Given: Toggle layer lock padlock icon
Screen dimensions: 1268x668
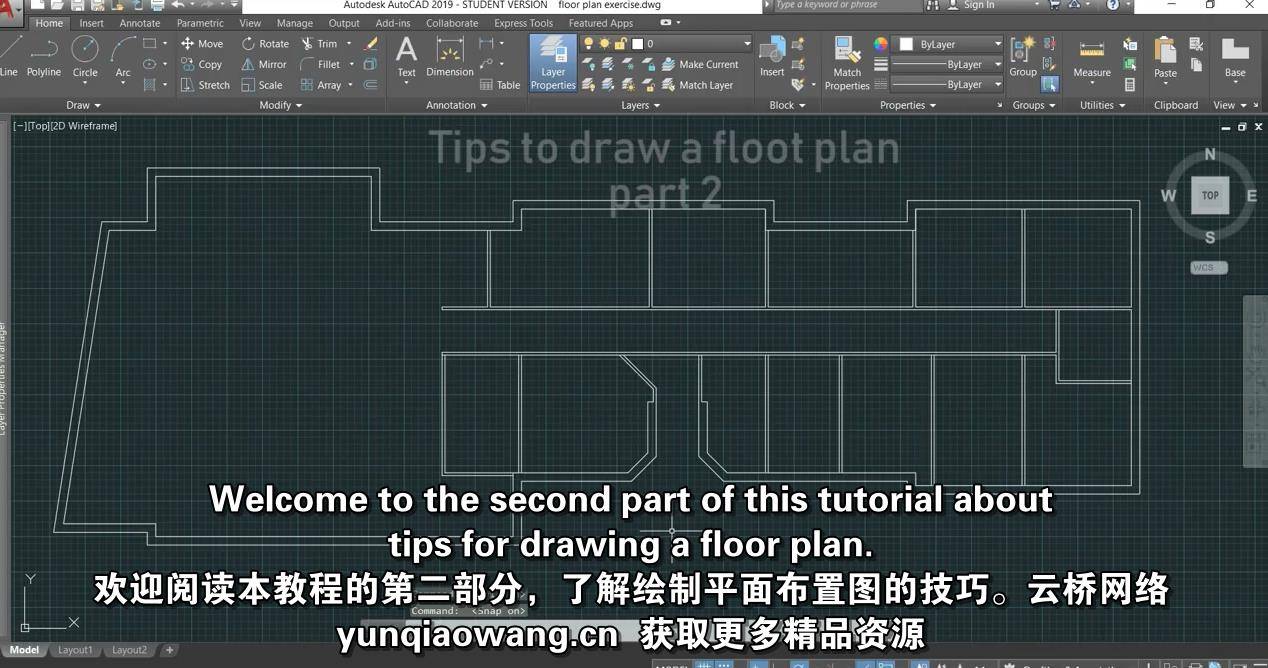Looking at the screenshot, I should [x=620, y=44].
